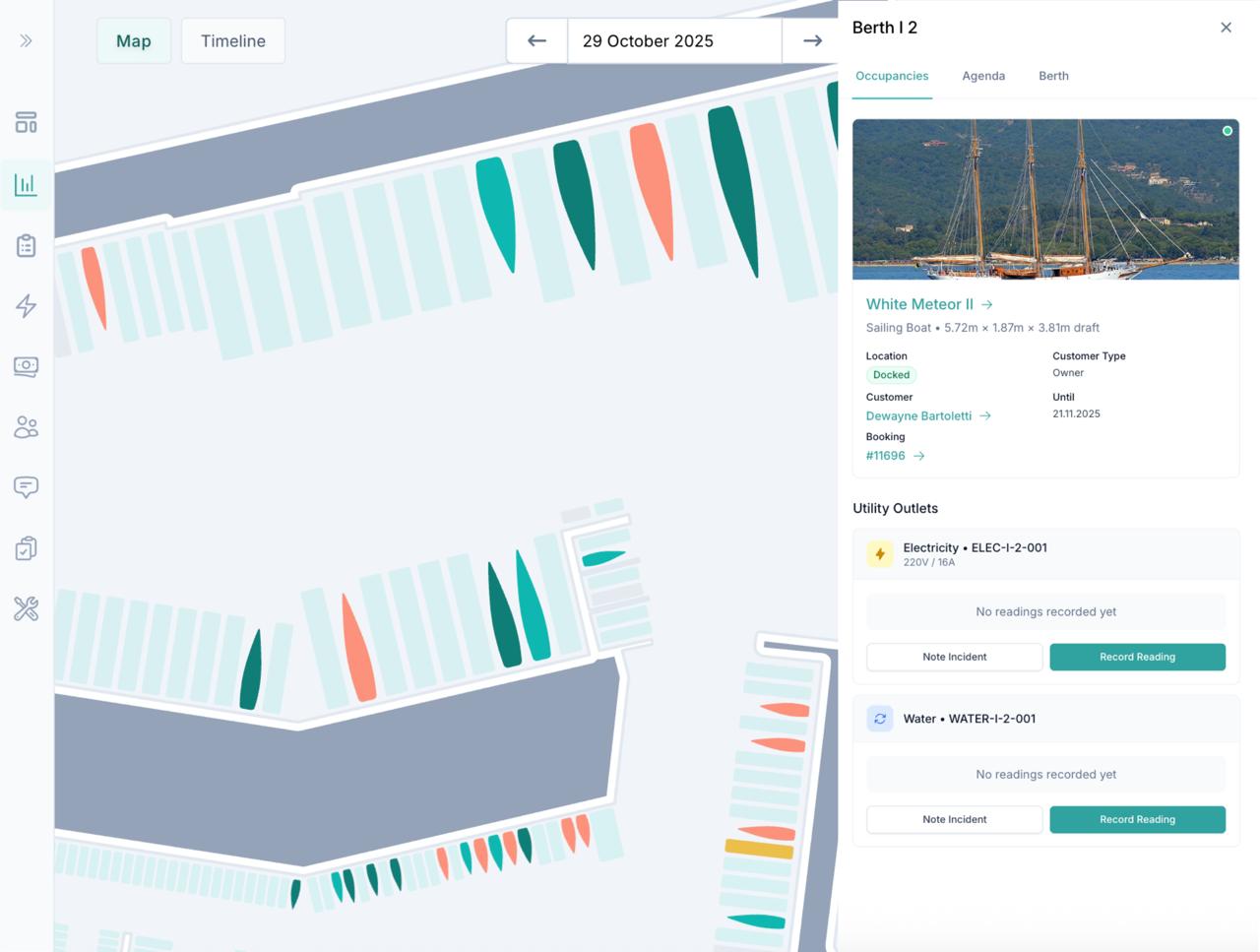Click the Electricity outlet icon for ELEC-I-2-001
The width and height of the screenshot is (1260, 952).
[879, 553]
